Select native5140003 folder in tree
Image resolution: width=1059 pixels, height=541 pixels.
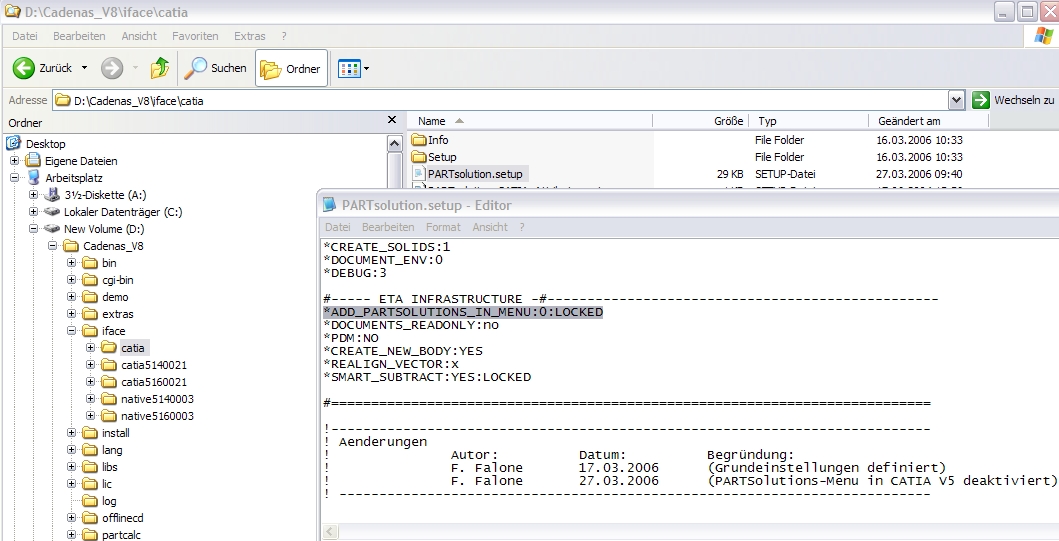(157, 399)
